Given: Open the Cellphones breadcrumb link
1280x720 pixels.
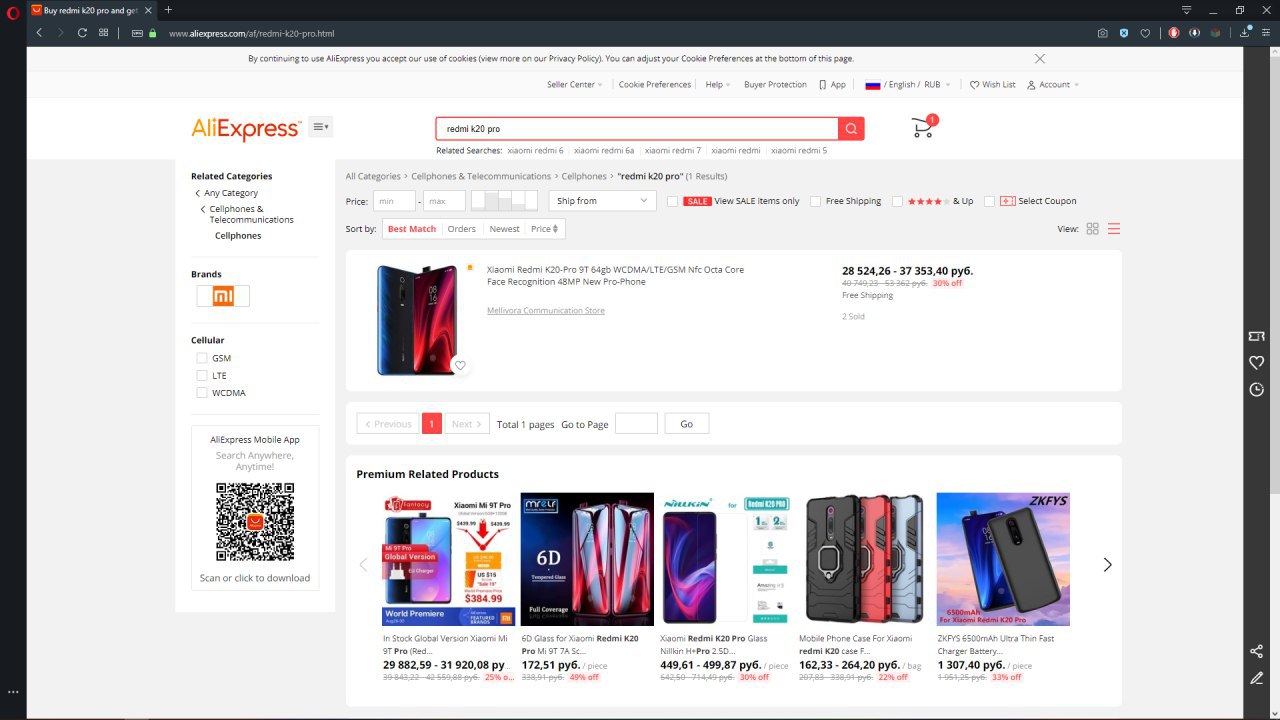Looking at the screenshot, I should (x=584, y=176).
